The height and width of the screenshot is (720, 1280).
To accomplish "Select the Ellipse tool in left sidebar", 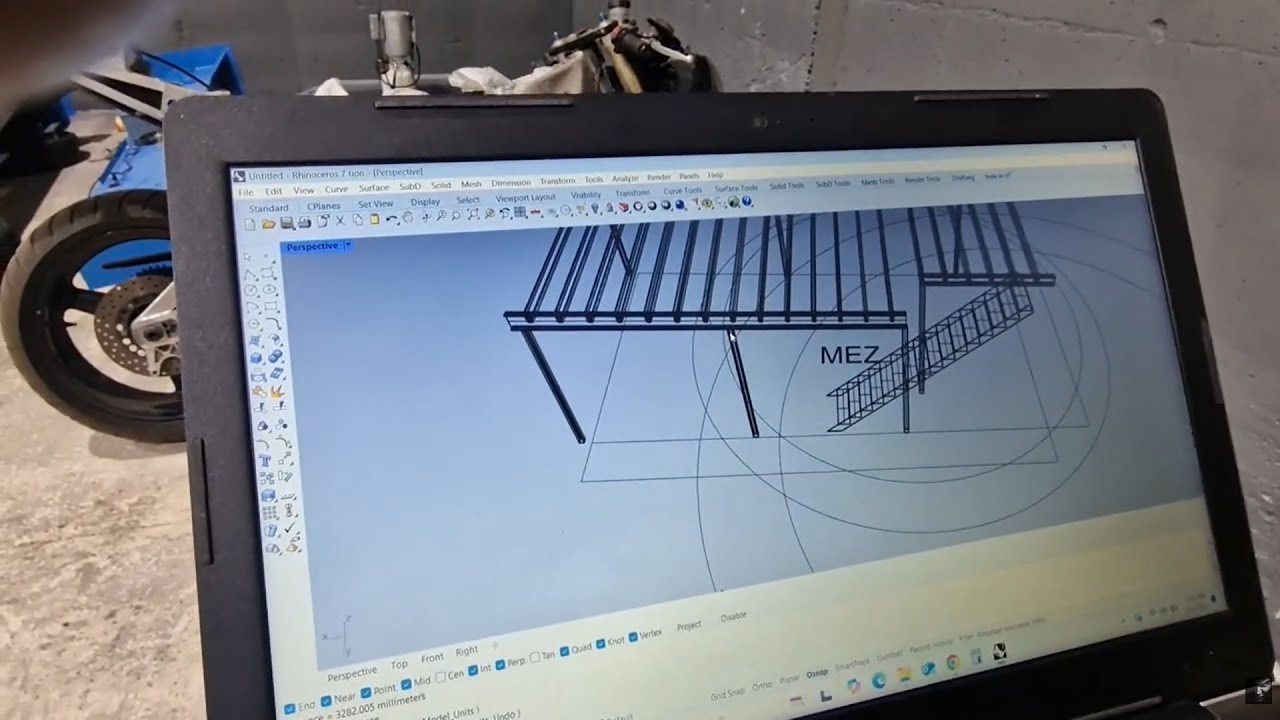I will (x=269, y=289).
